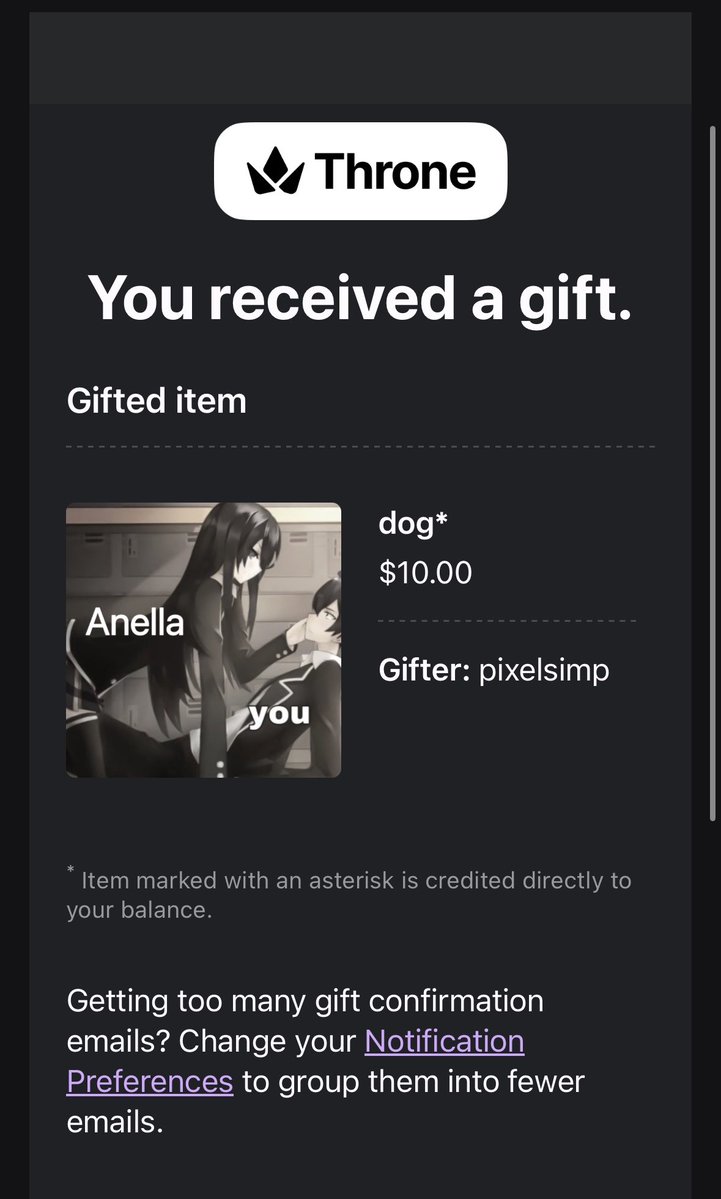721x1199 pixels.
Task: Click the small footnote asterisk symbol
Action: click(70, 869)
